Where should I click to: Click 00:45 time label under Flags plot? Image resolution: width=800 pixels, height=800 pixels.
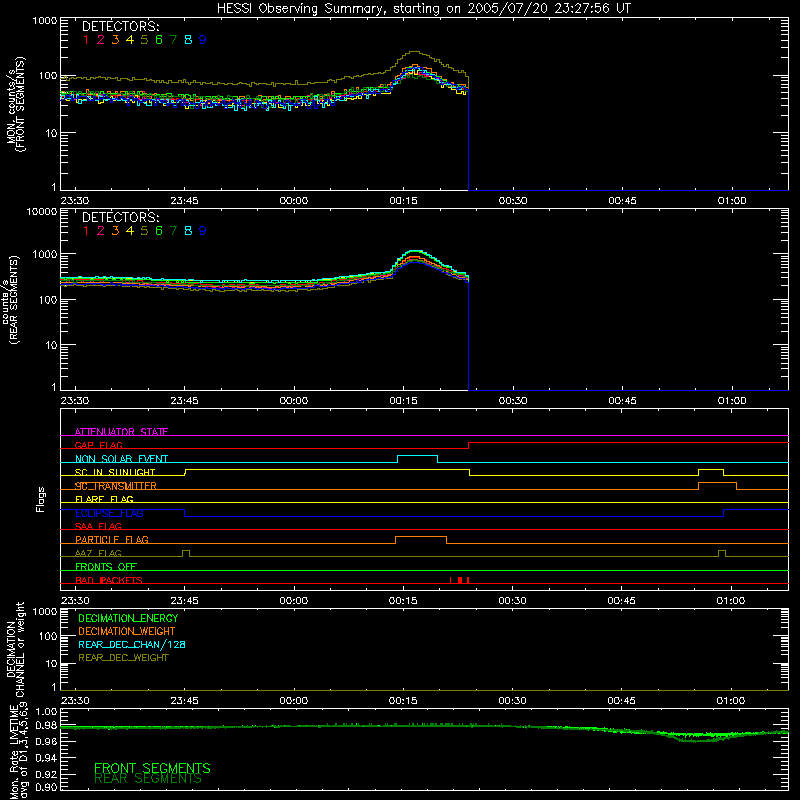(x=621, y=601)
